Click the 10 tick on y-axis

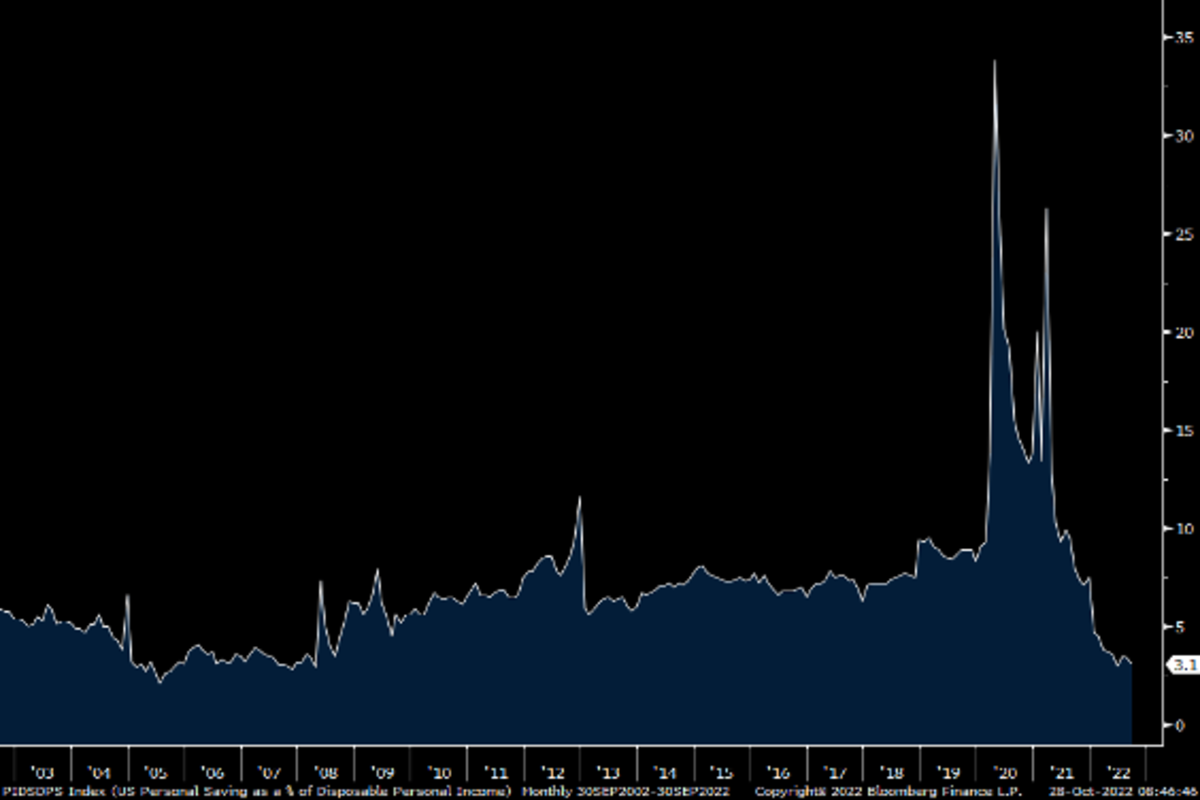click(1185, 528)
